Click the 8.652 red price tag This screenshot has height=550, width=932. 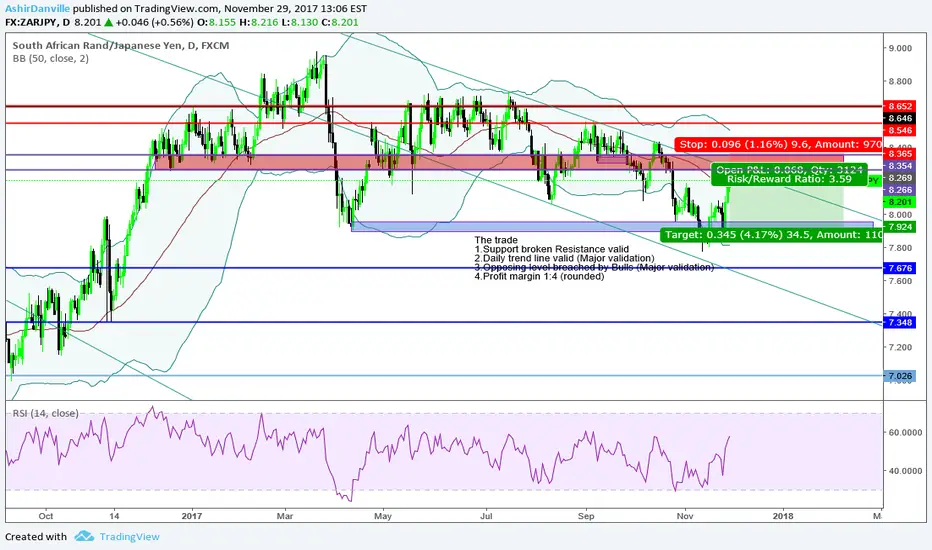tap(900, 106)
